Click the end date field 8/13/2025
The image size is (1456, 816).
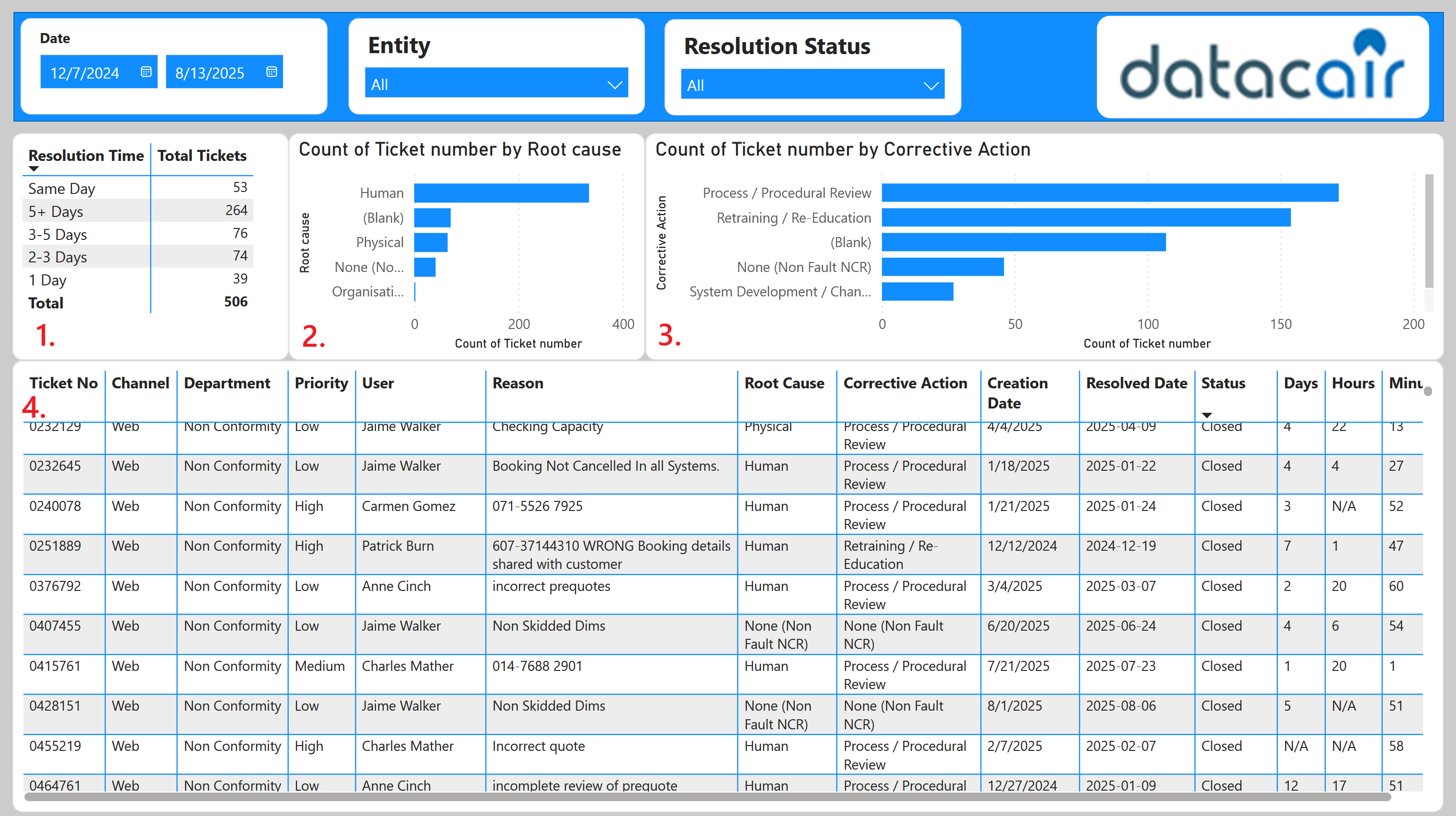[210, 73]
